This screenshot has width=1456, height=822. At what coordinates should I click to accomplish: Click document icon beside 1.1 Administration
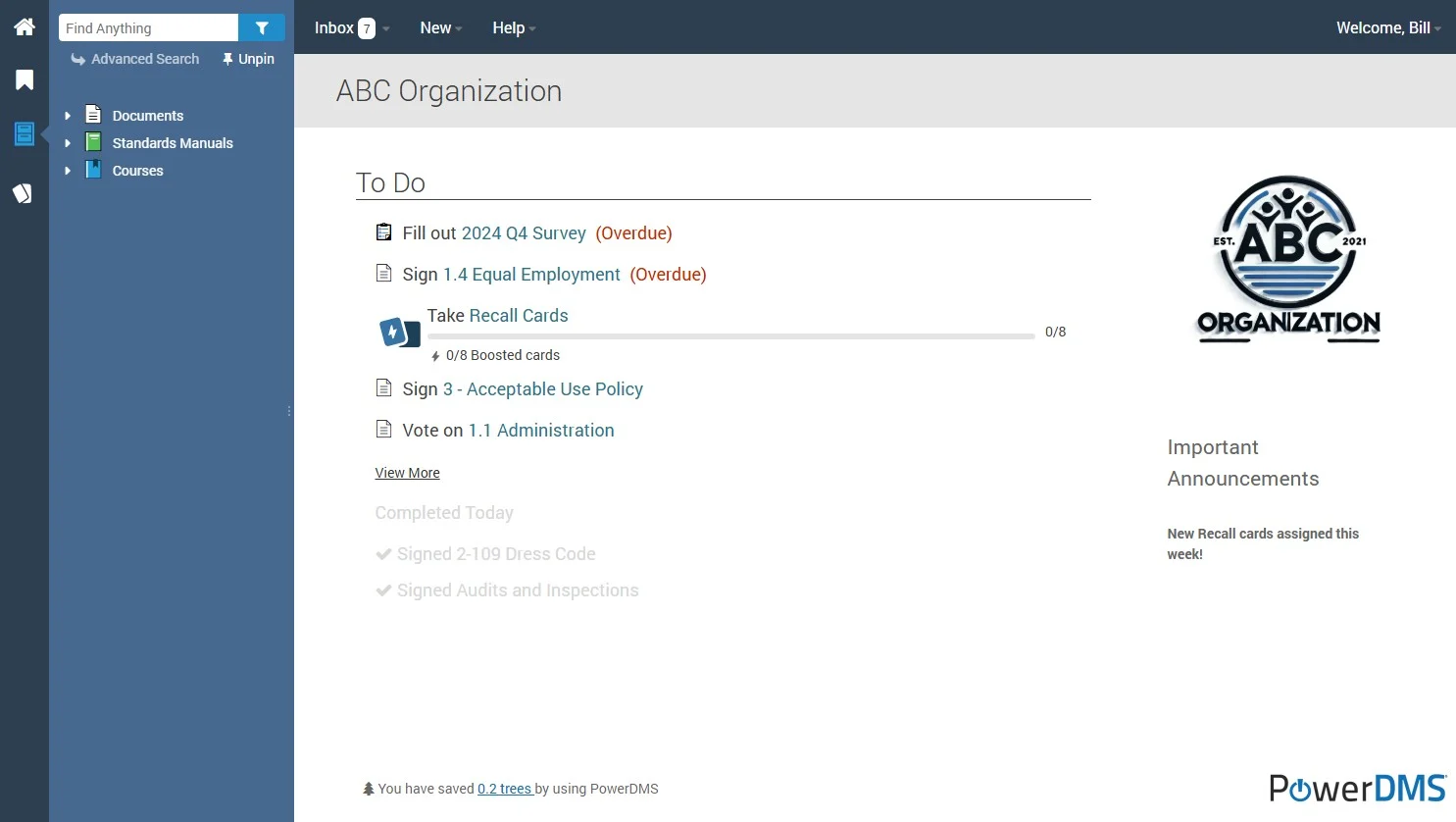(x=384, y=429)
